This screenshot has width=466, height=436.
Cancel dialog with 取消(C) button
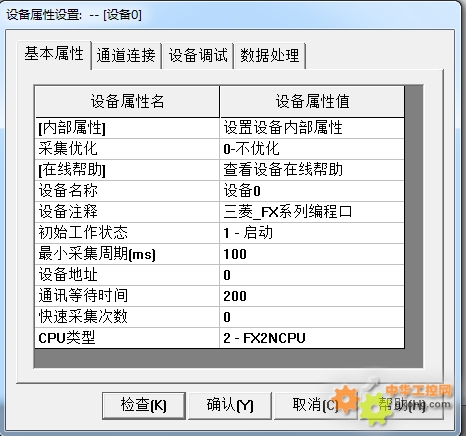315,405
